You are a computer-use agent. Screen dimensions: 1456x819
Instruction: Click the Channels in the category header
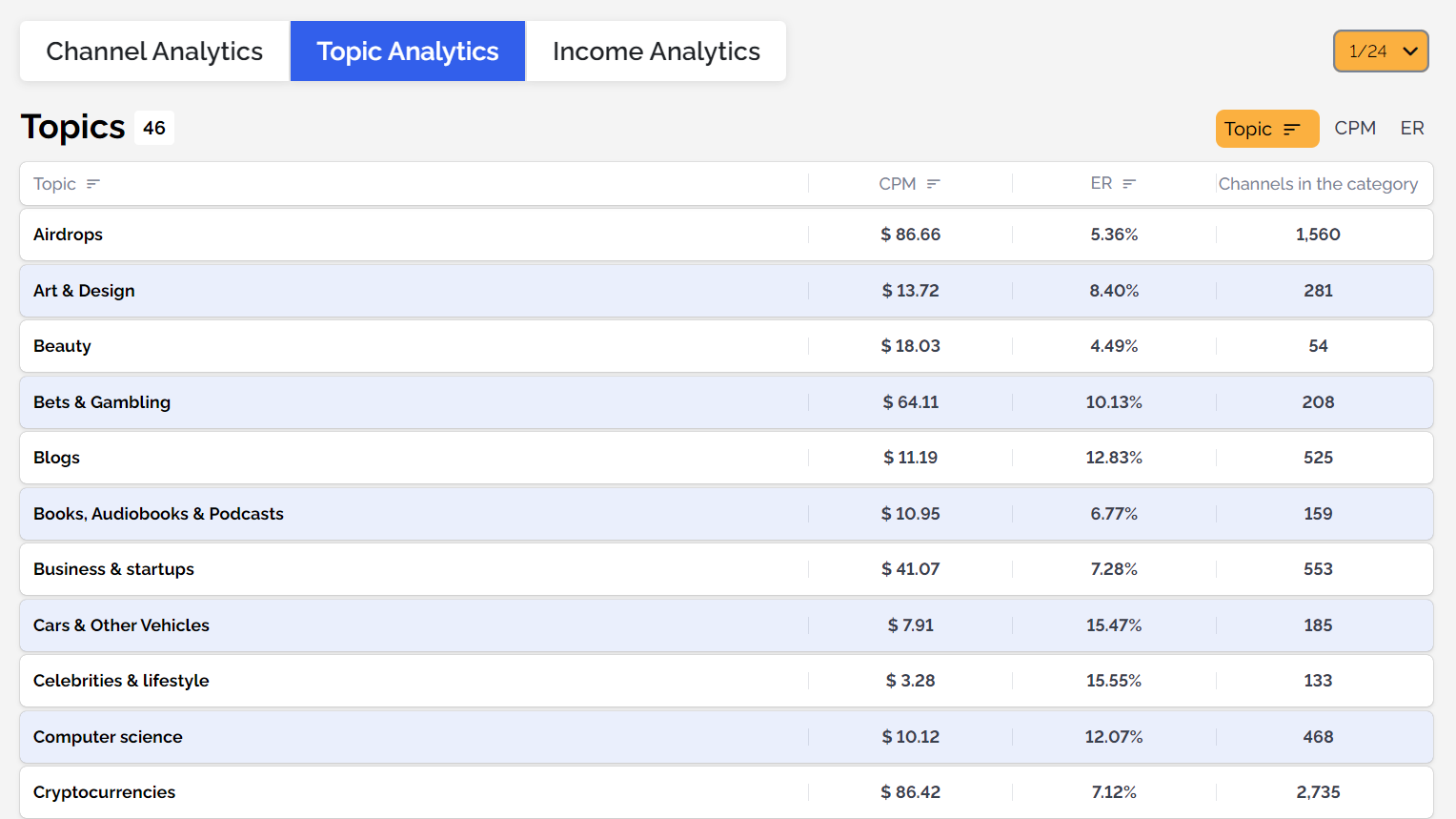tap(1318, 184)
